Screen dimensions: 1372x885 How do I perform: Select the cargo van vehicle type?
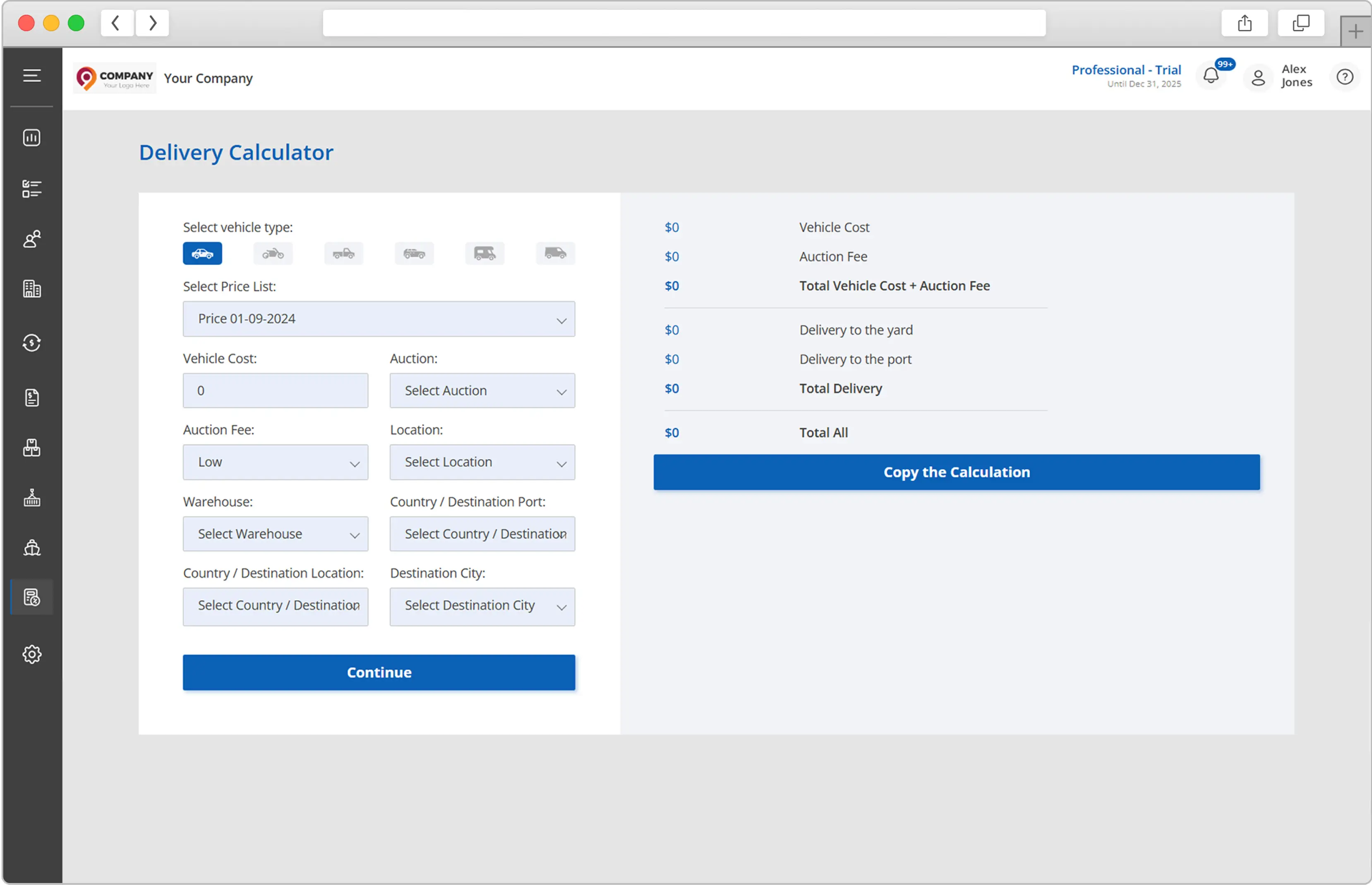coord(555,254)
